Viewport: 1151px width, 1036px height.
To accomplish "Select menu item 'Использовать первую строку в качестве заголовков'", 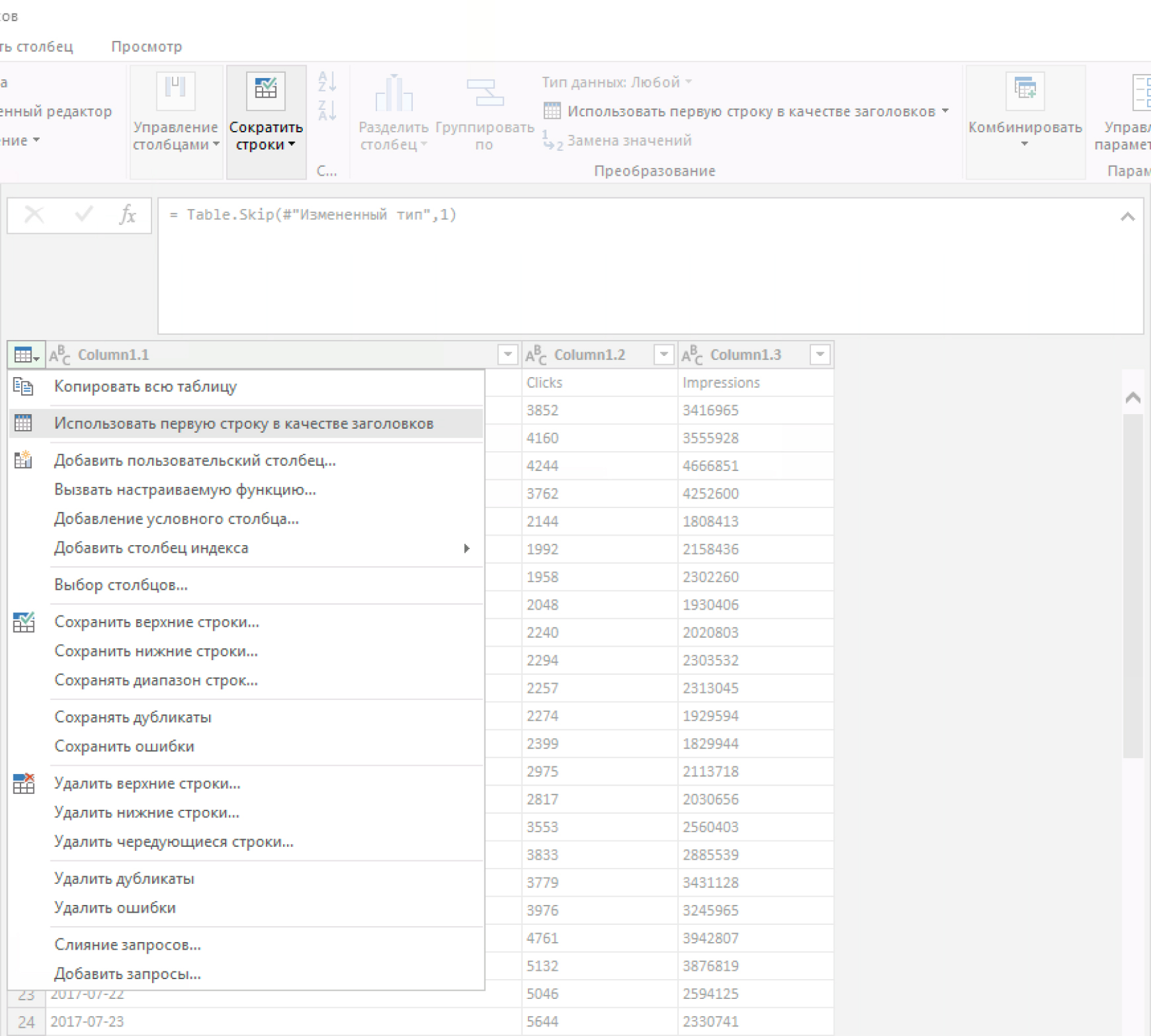I will 246,424.
